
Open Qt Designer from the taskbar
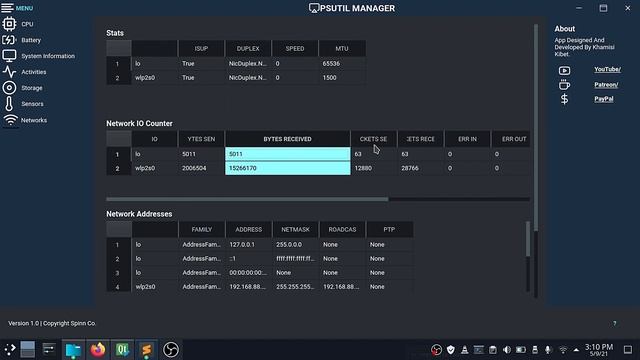click(122, 350)
